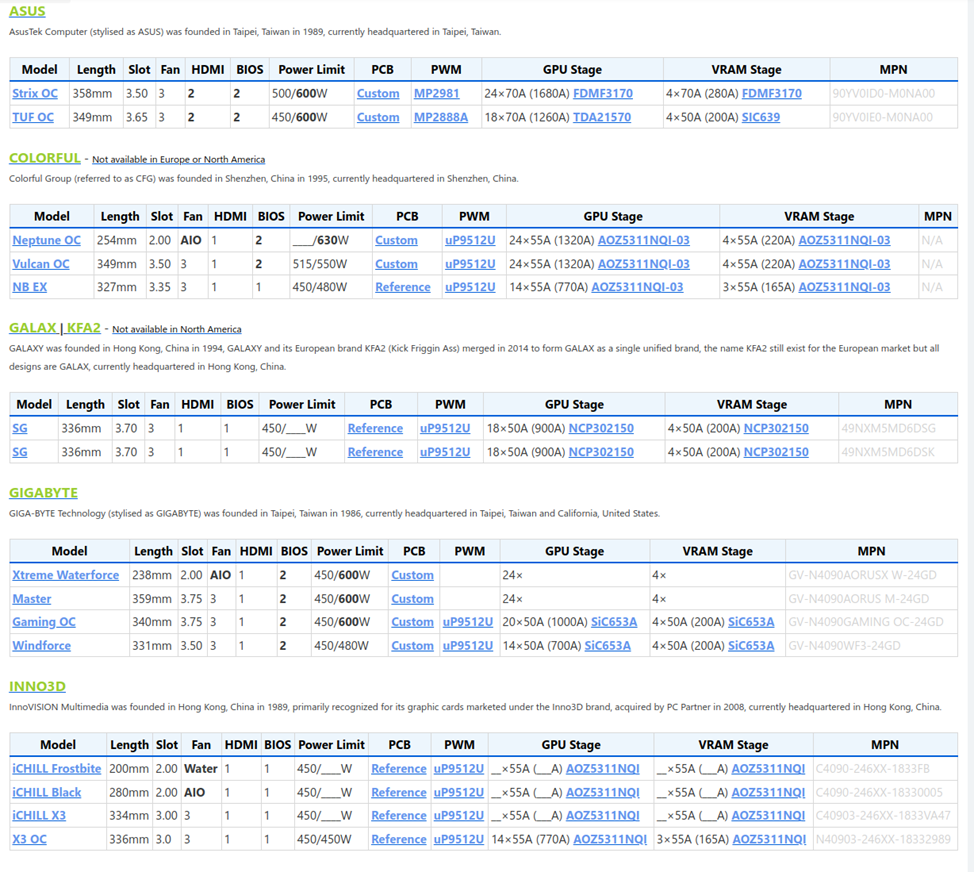Open the MP2888A PWM link

441,117
